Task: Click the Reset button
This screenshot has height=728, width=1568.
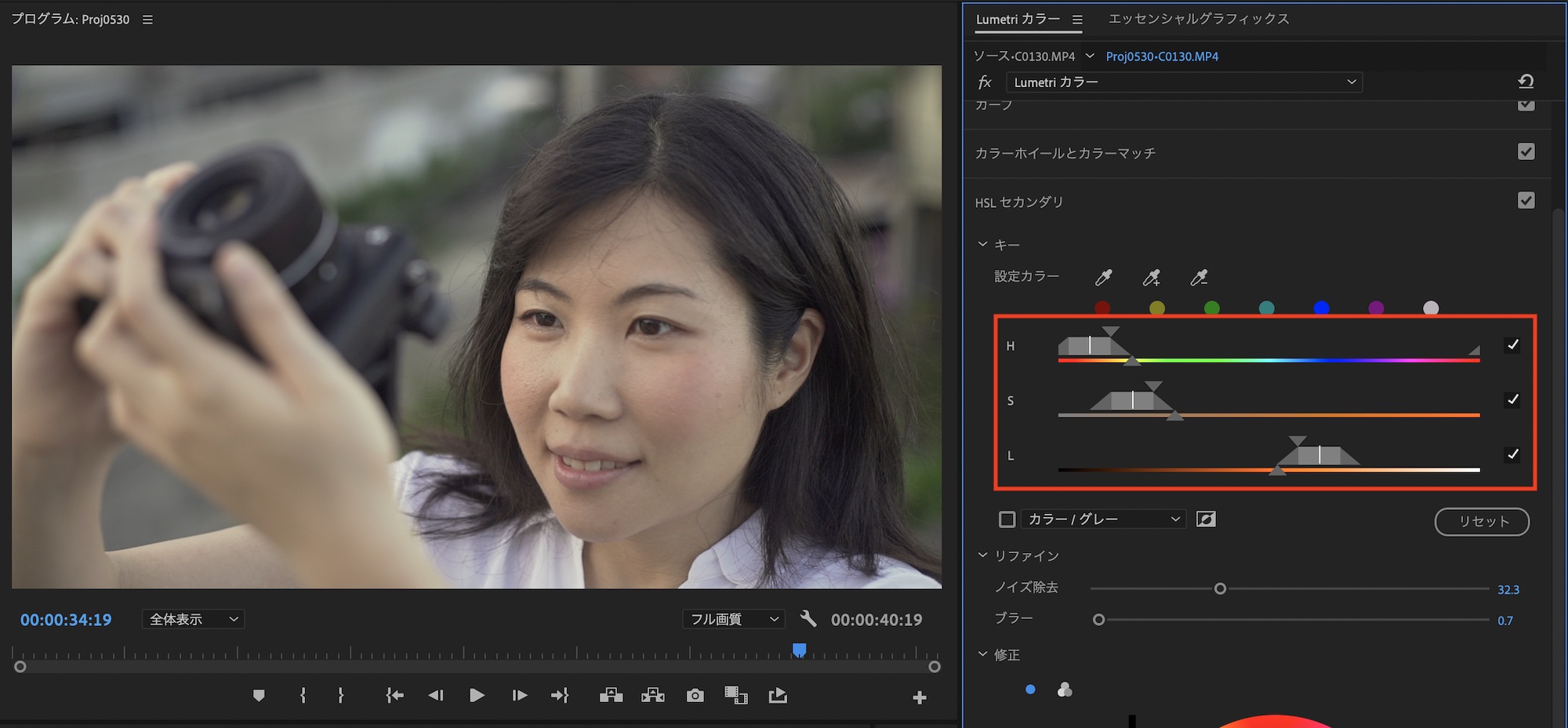Action: click(1481, 522)
